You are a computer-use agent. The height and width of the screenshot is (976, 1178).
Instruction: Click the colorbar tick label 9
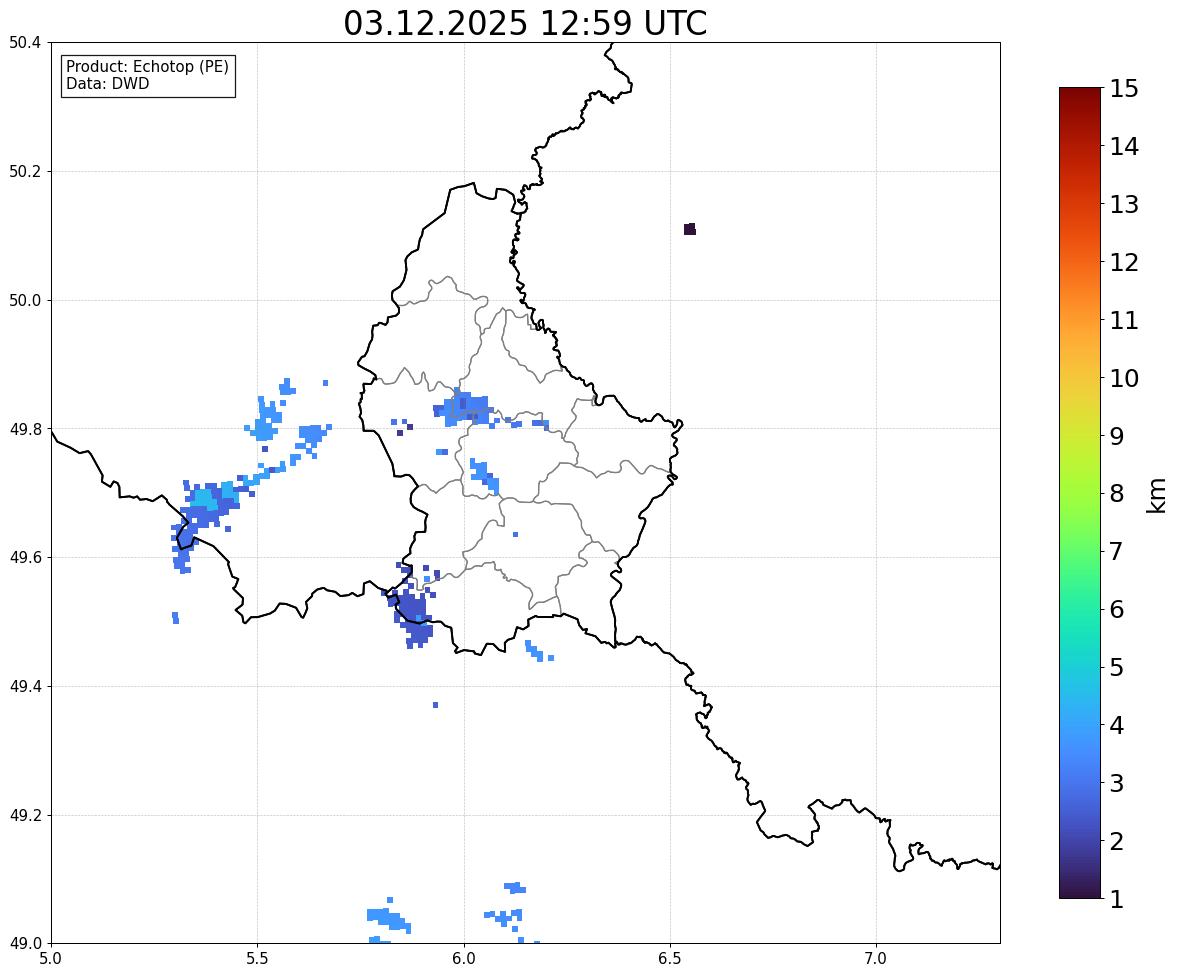coord(1117,436)
